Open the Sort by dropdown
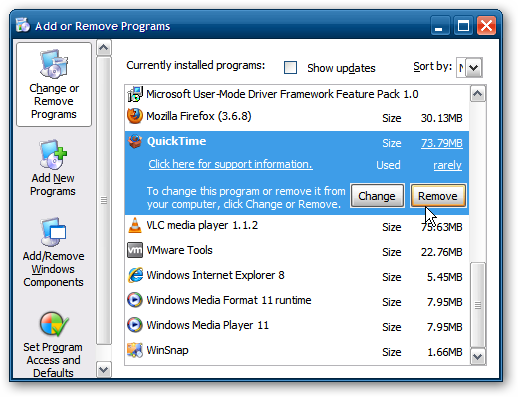 click(473, 68)
